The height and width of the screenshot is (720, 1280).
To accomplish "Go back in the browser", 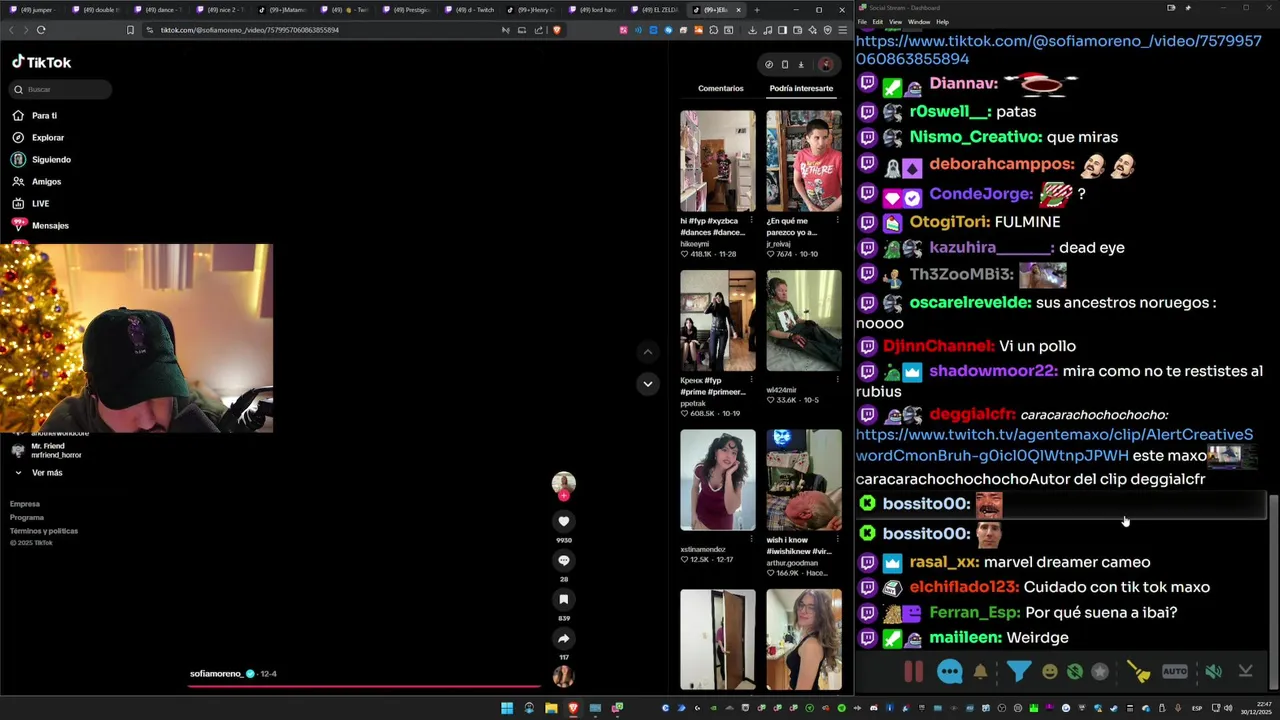I will (12, 30).
